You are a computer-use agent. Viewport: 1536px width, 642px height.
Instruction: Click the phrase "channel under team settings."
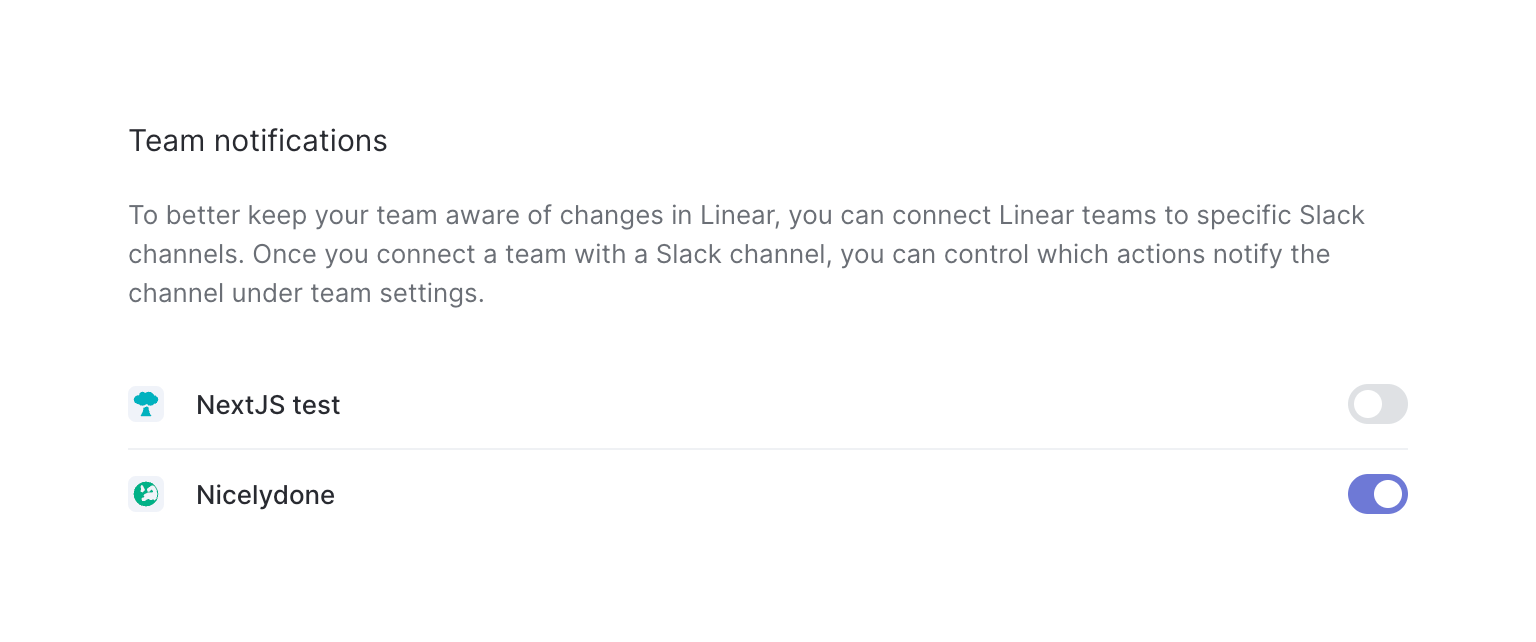click(x=306, y=294)
